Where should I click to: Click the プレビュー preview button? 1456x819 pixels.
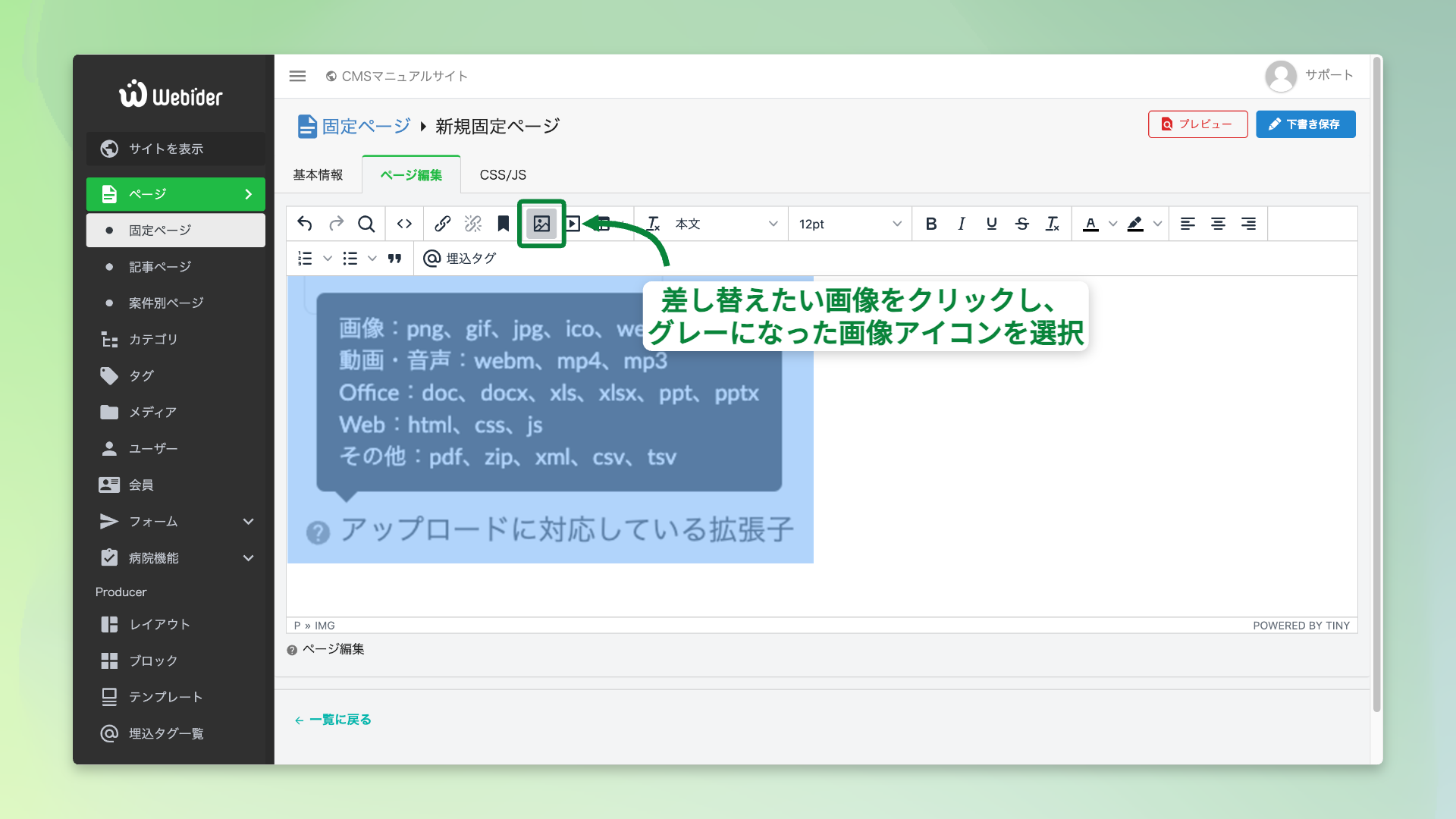click(x=1197, y=124)
